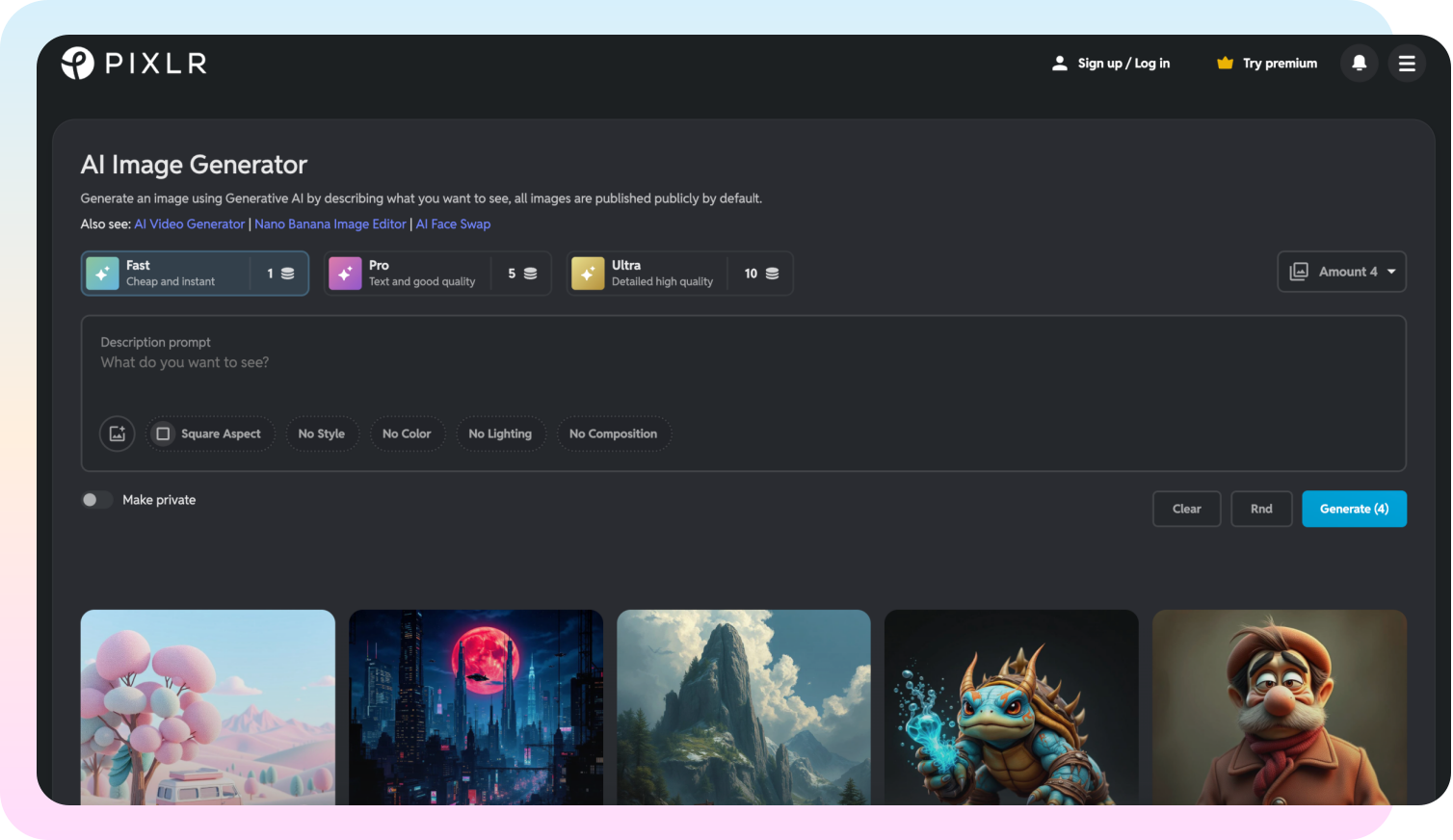Click the Clear button
This screenshot has width=1453, height=840.
pyautogui.click(x=1186, y=509)
